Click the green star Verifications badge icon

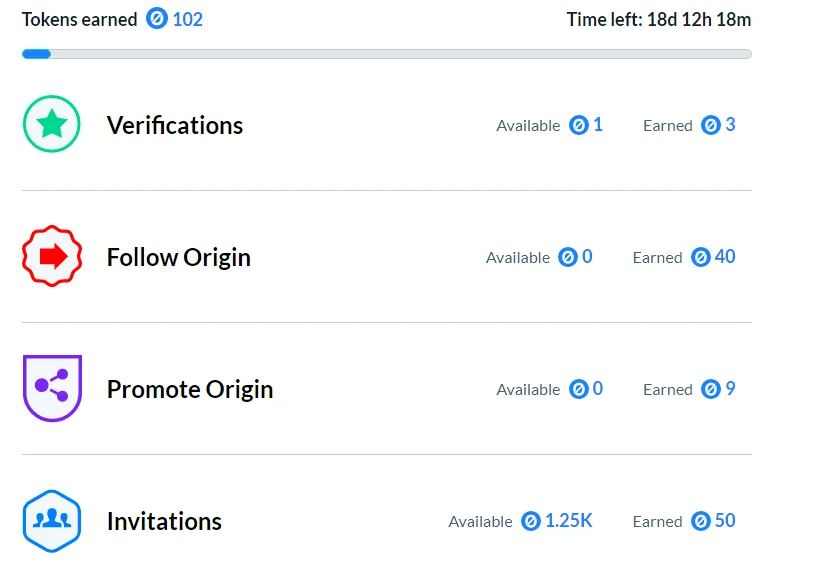[51, 124]
